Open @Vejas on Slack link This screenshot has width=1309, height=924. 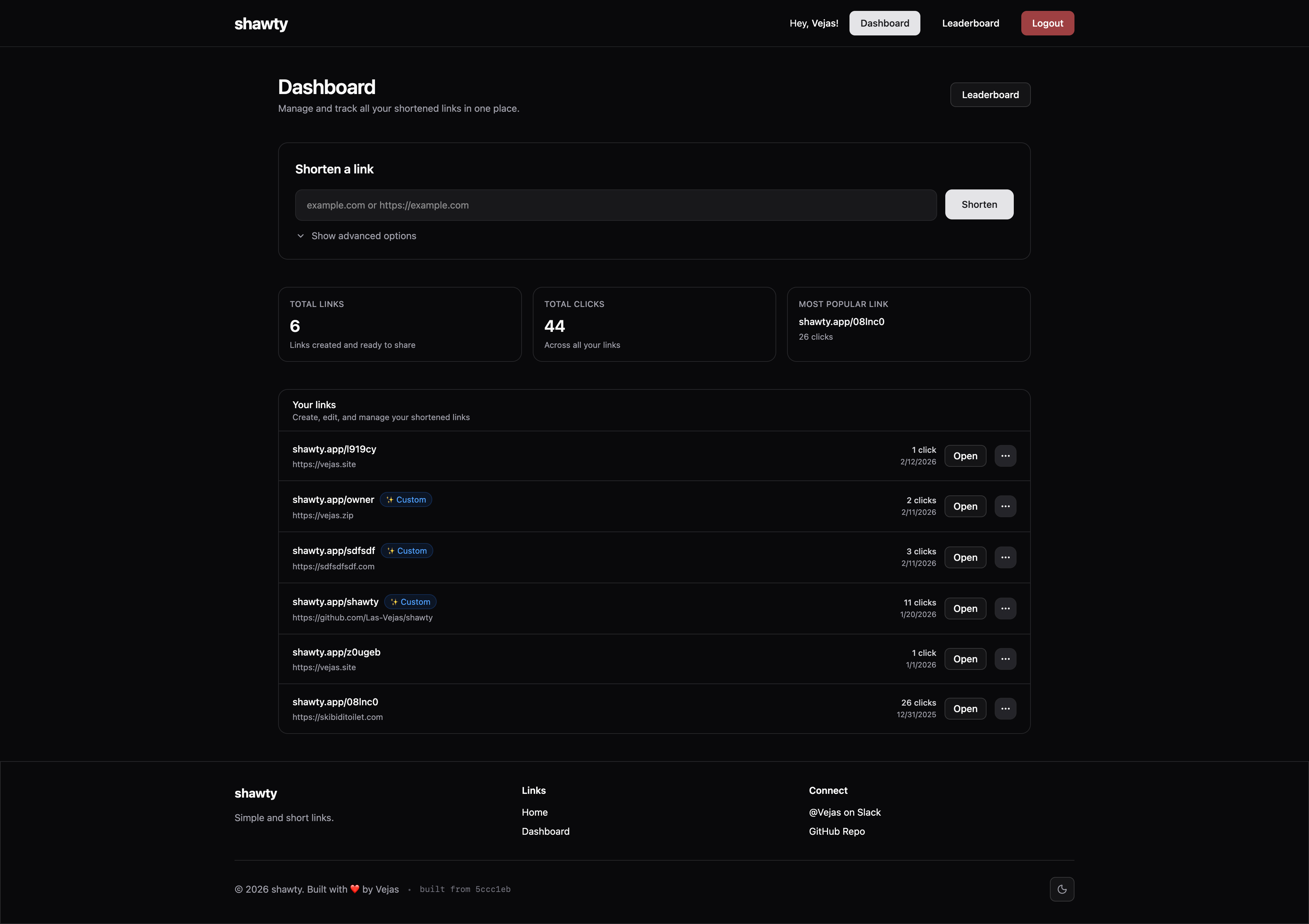point(844,812)
